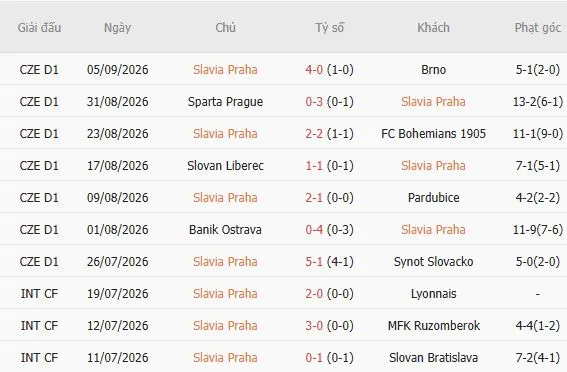
Task: Open Slovan Bratislava team link
Action: pos(433,358)
